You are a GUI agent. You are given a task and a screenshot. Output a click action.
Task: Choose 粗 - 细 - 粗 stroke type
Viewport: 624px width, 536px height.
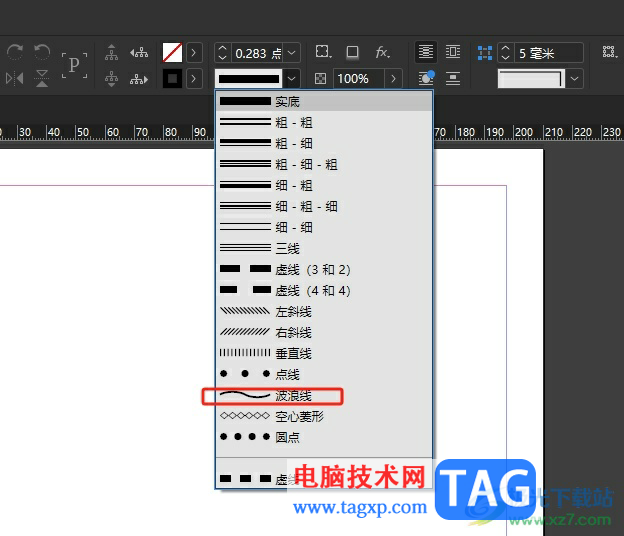324,164
